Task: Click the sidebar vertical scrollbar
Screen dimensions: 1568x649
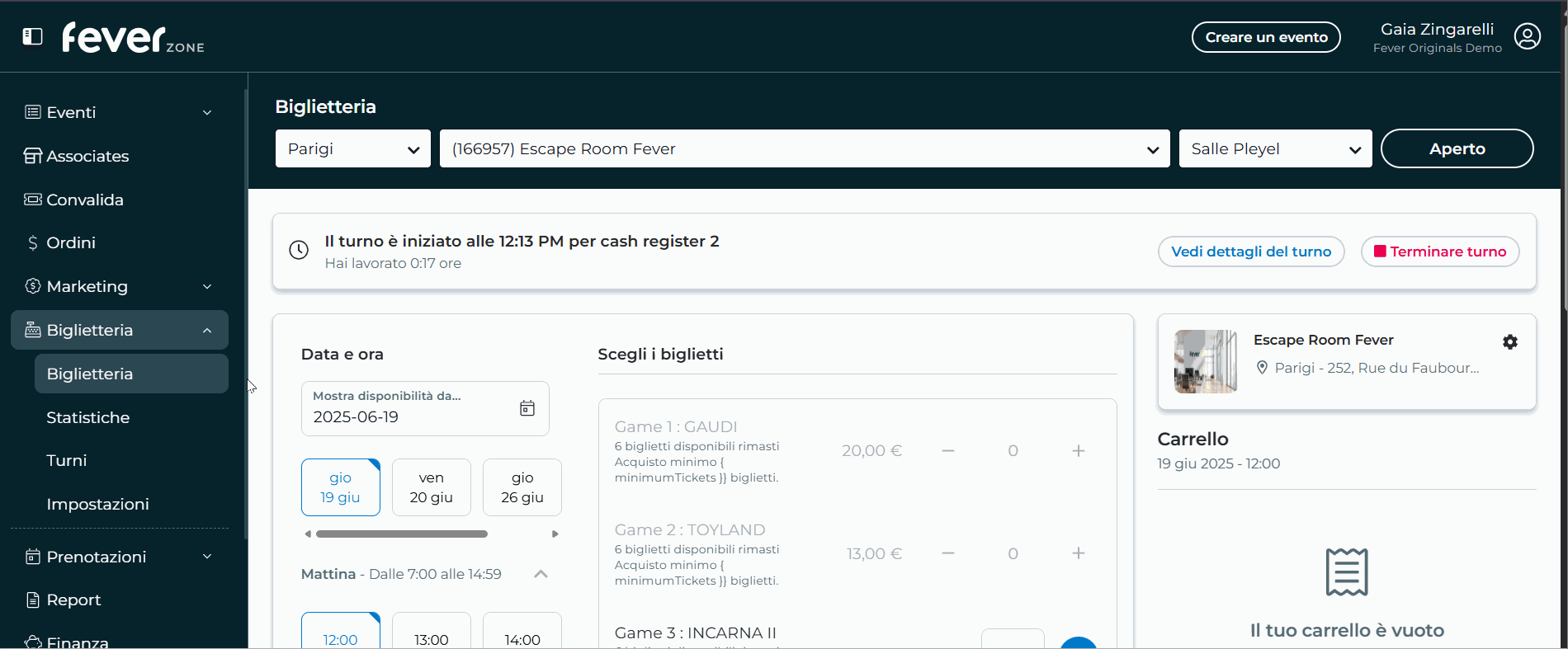Action: pyautogui.click(x=246, y=313)
